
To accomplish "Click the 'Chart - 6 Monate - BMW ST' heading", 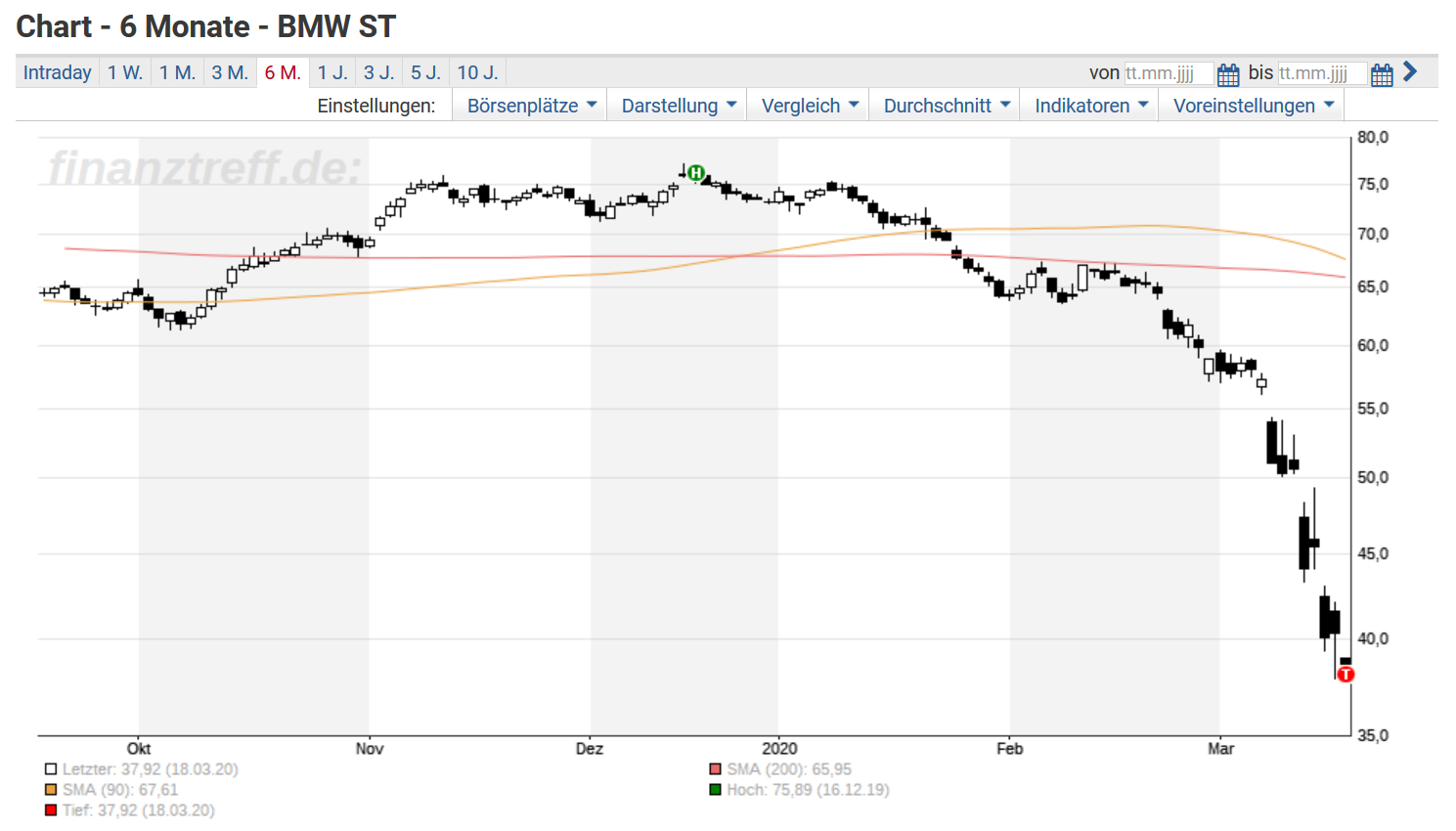I will pos(206,26).
